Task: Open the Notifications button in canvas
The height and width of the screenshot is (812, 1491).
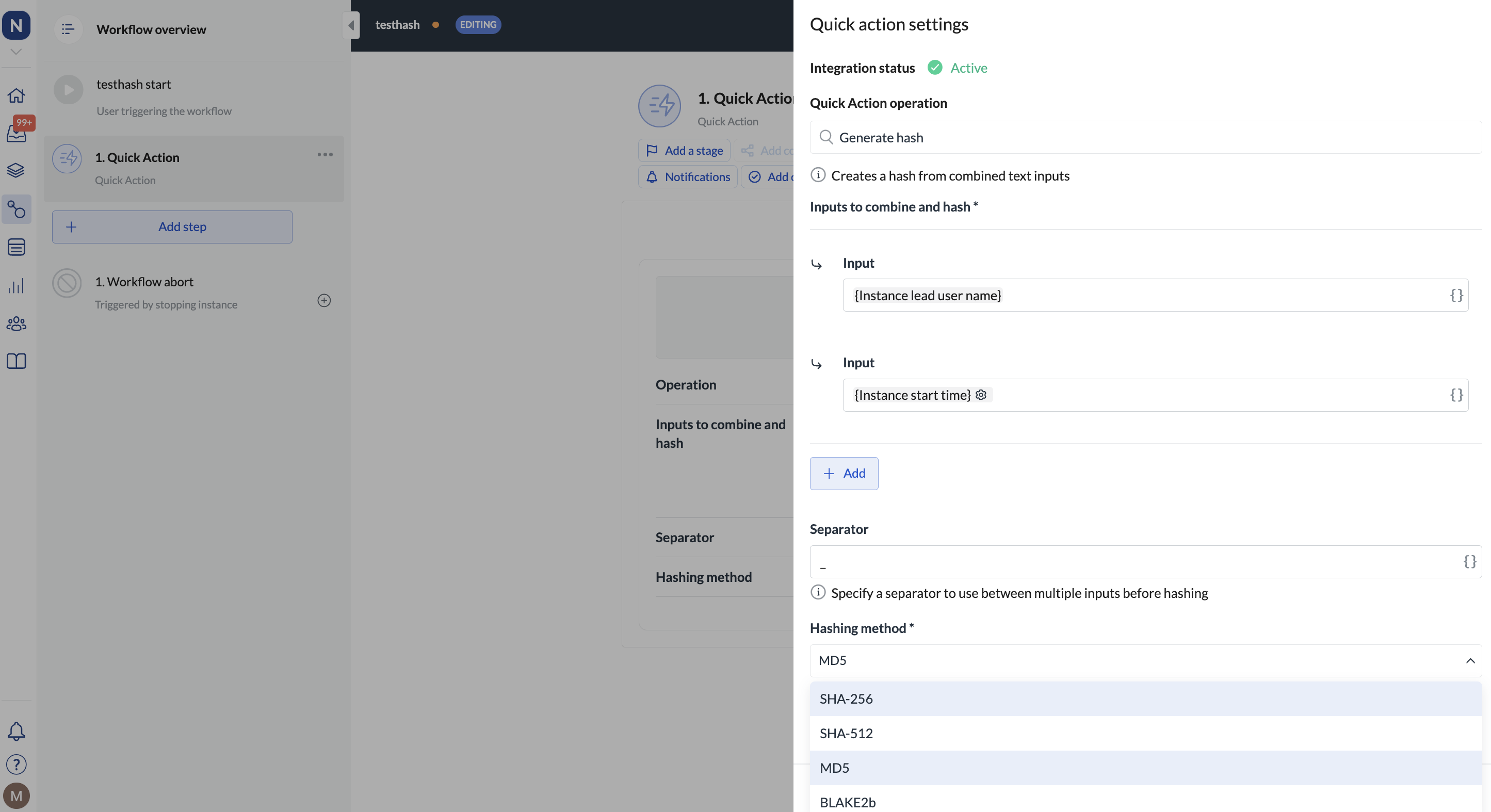Action: click(x=688, y=176)
